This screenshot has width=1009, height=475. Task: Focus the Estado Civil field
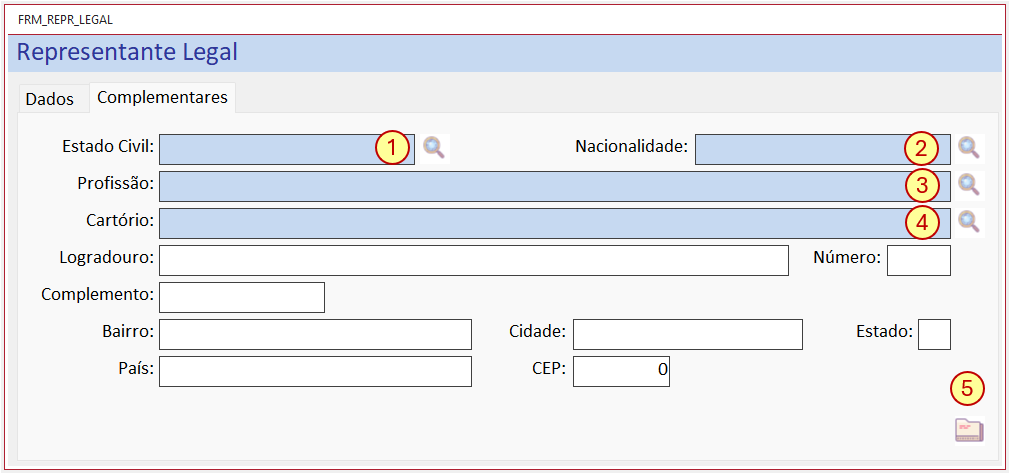tap(287, 149)
